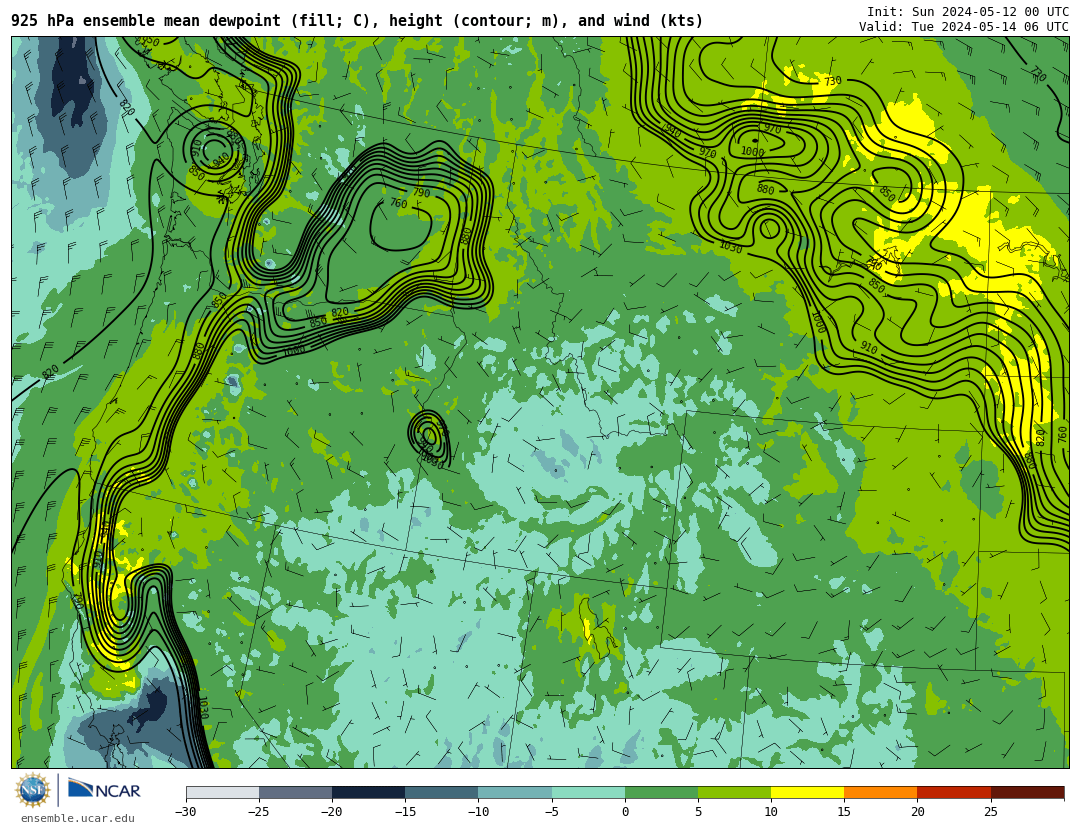This screenshot has height=831, width=1080.
Task: Click the -10 colorbar tick label
Action: tap(477, 812)
